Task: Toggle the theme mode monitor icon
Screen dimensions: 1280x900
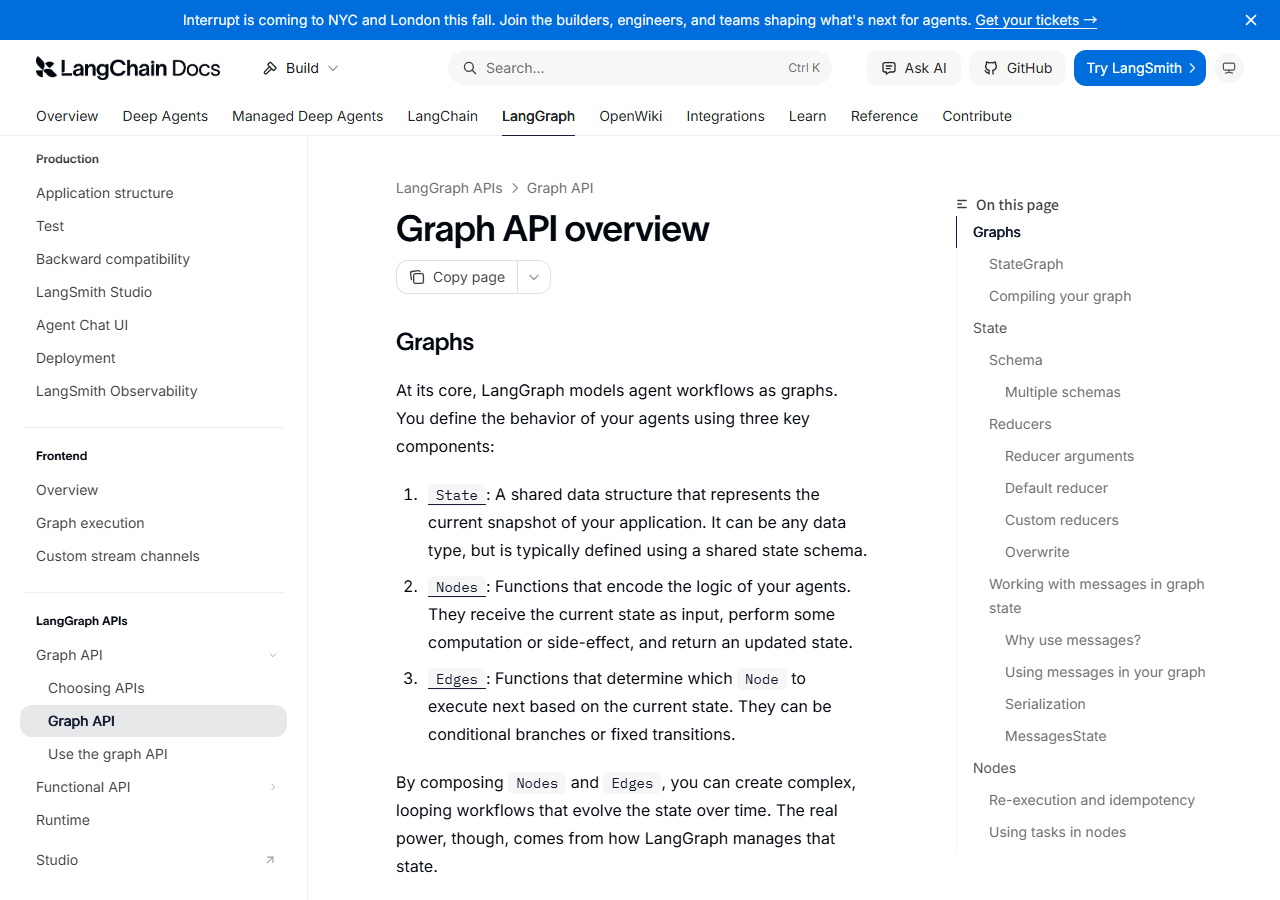Action: (1229, 68)
